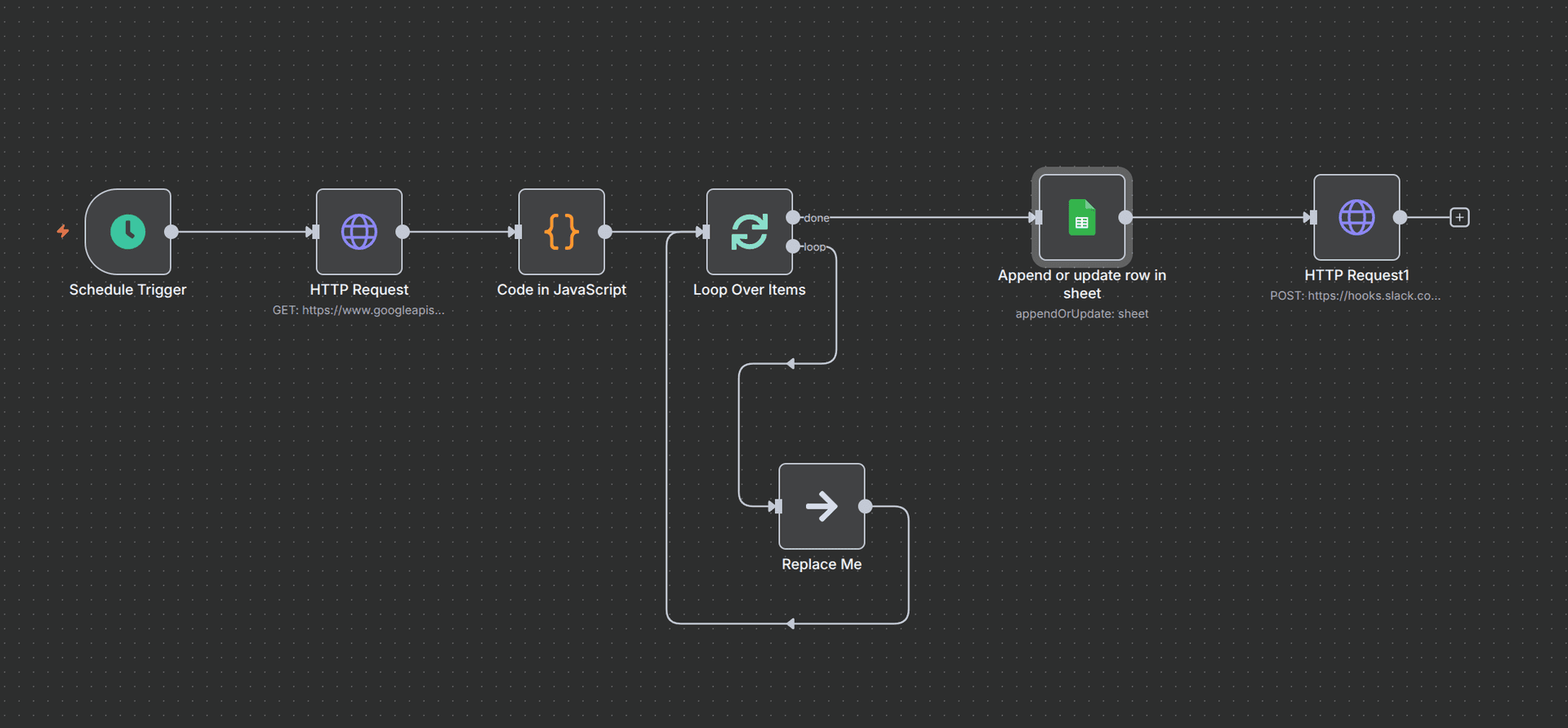Click the Code in JavaScript output connector

[x=605, y=232]
